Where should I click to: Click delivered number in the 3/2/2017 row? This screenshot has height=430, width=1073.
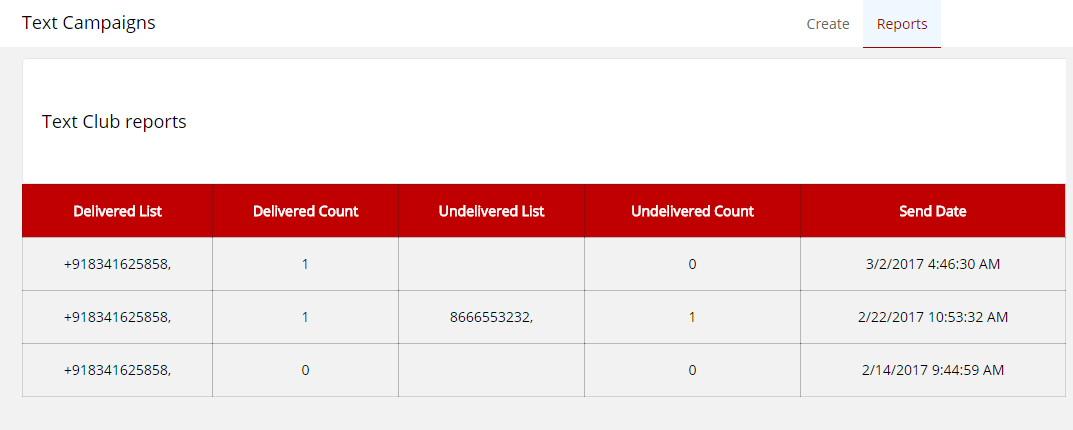pyautogui.click(x=118, y=264)
